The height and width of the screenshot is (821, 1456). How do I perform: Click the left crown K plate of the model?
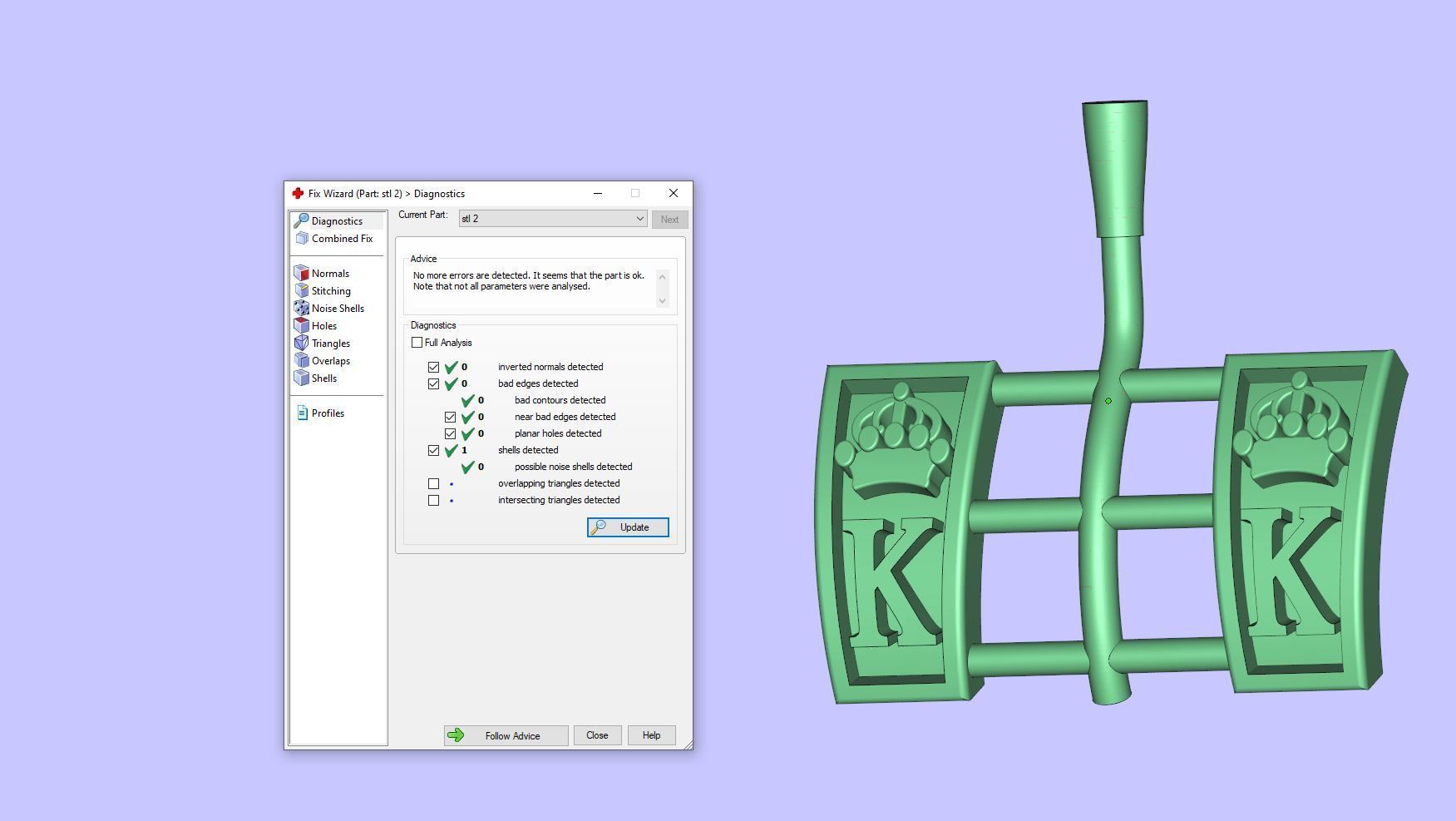tap(911, 532)
